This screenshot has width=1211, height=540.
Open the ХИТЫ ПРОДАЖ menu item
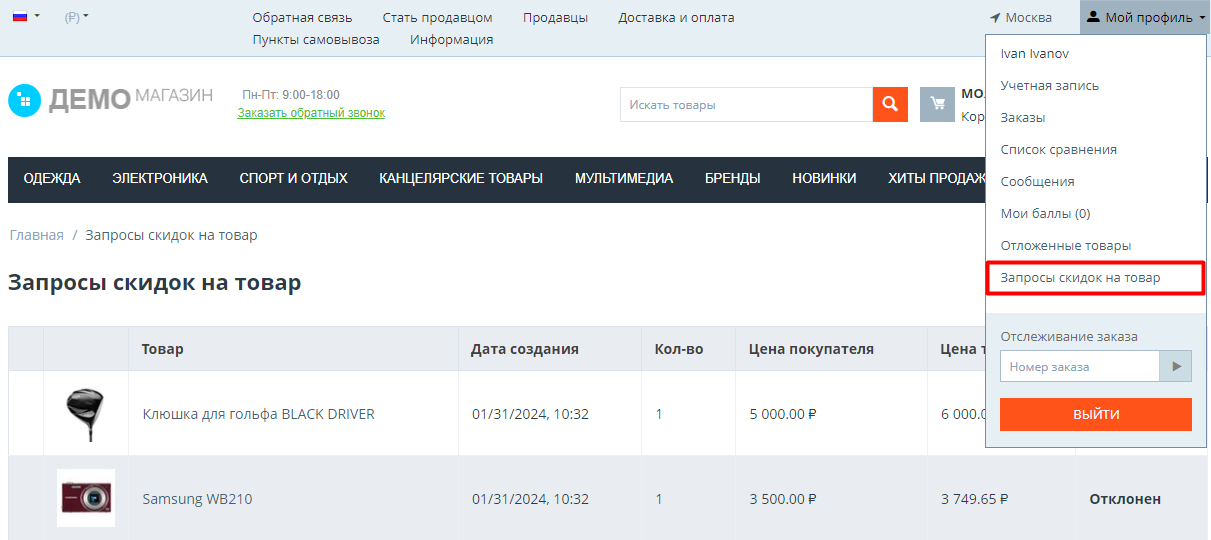coord(938,178)
